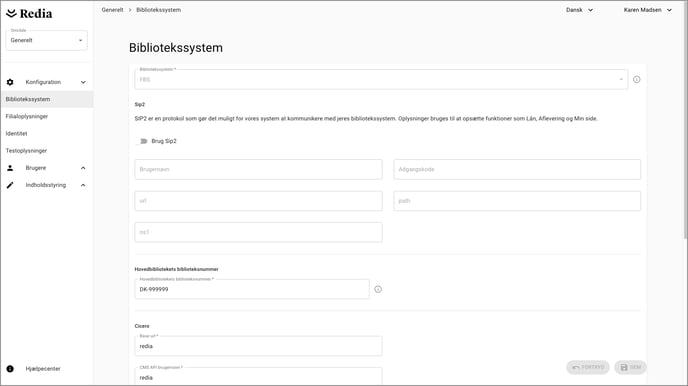Focus the Brugernavn input field

click(x=258, y=169)
